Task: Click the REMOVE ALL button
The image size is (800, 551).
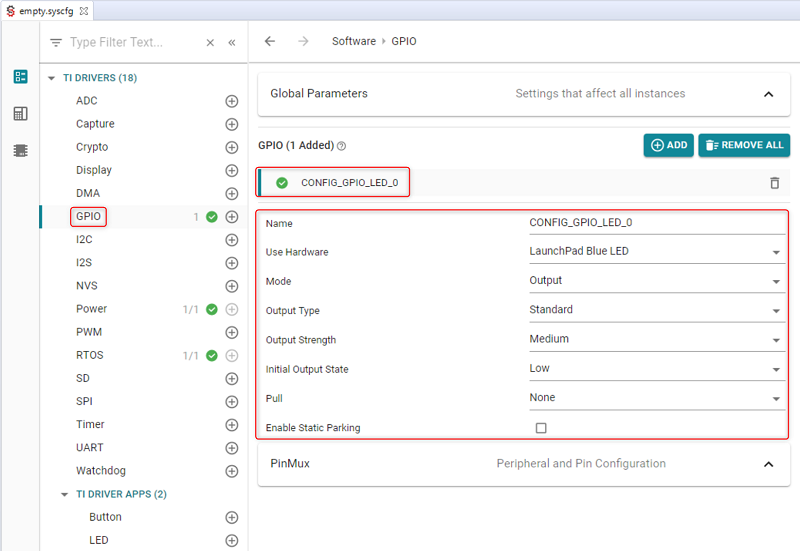Action: 744,145
